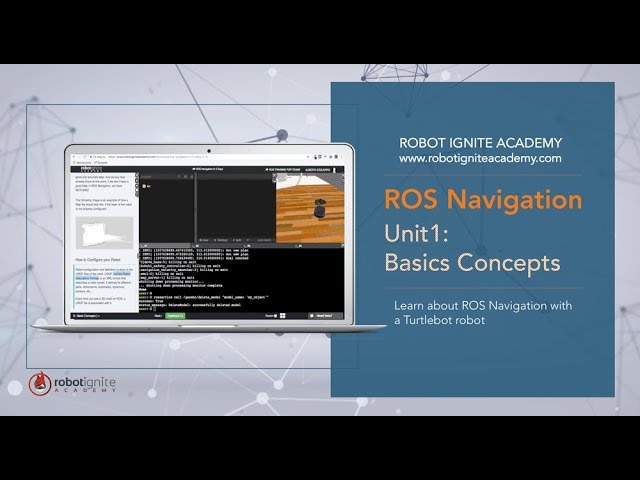640x480 pixels.
Task: Click the grid layout icon in bottom bar
Action: (282, 316)
